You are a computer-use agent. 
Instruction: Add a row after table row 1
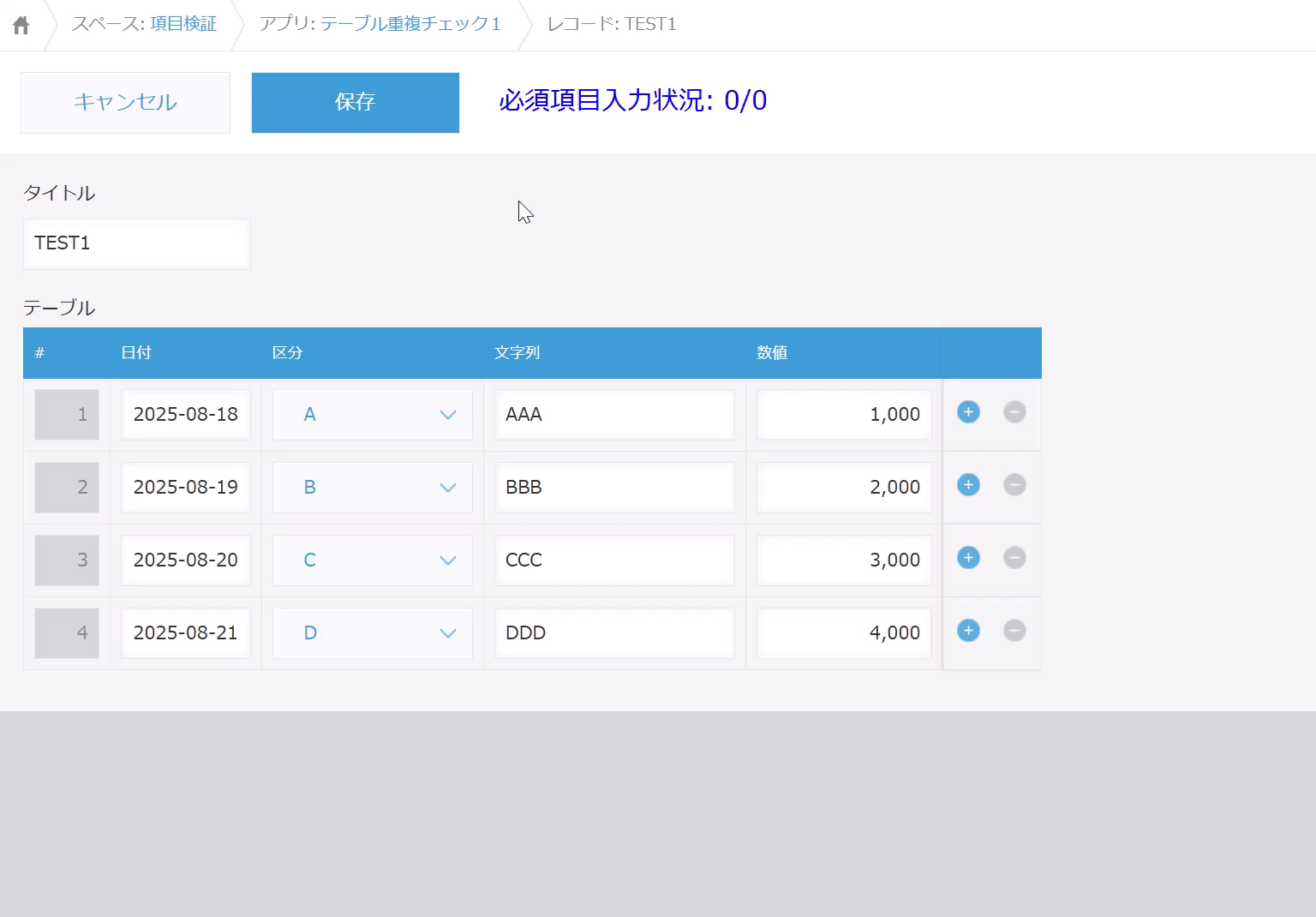tap(968, 412)
